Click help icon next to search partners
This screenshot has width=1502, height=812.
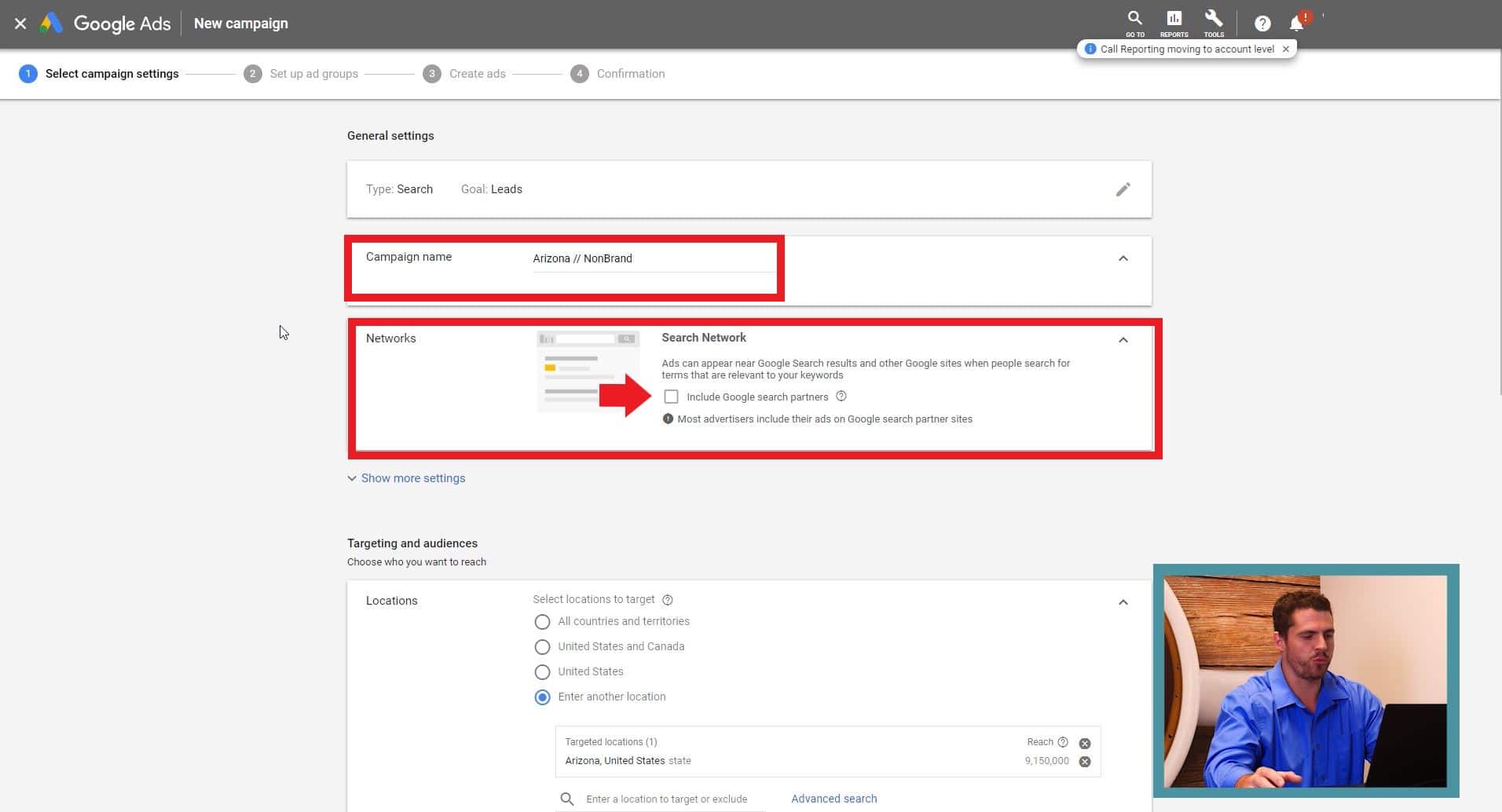point(841,397)
